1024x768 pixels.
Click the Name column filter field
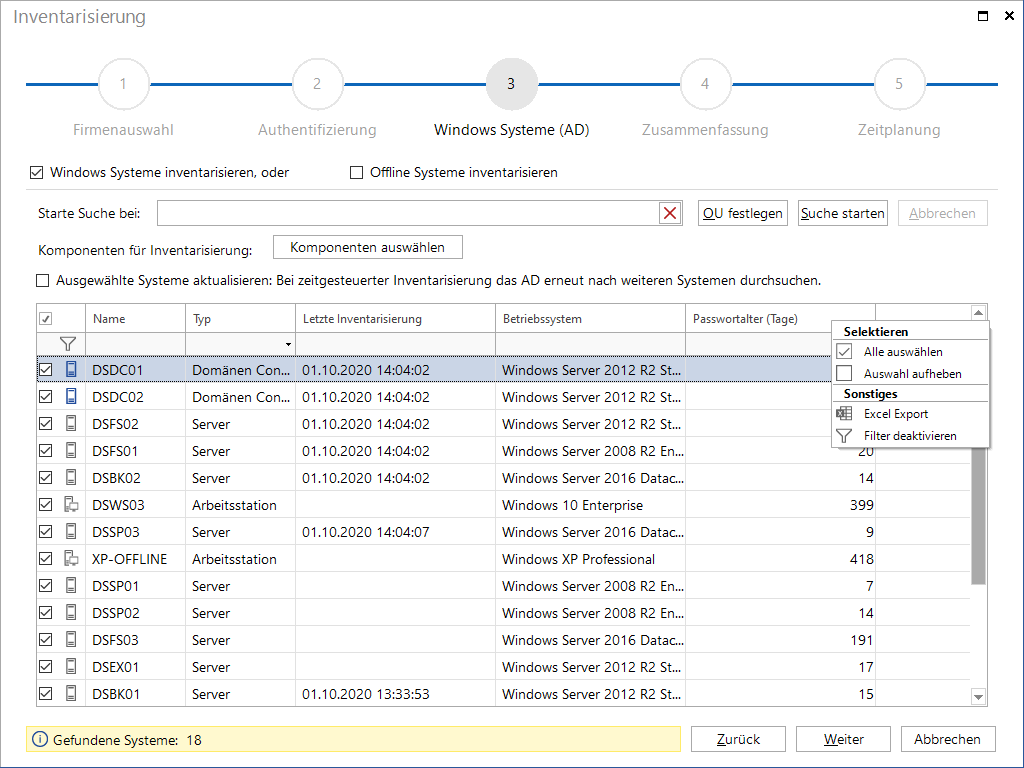tap(135, 344)
